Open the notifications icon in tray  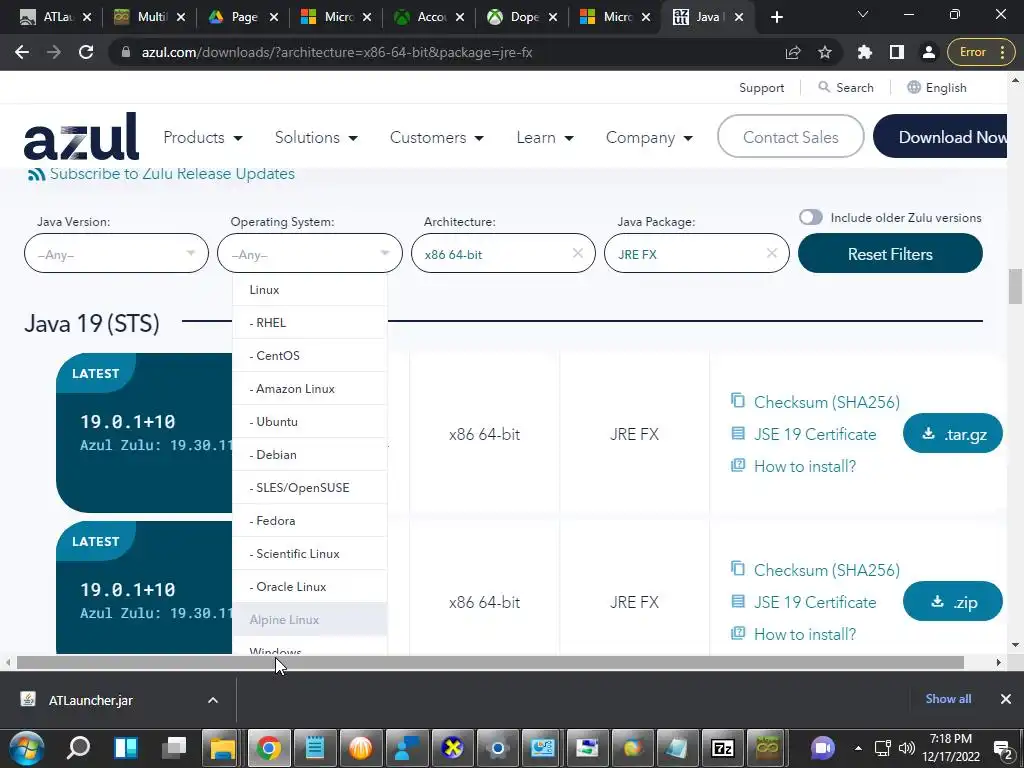[x=1003, y=749]
